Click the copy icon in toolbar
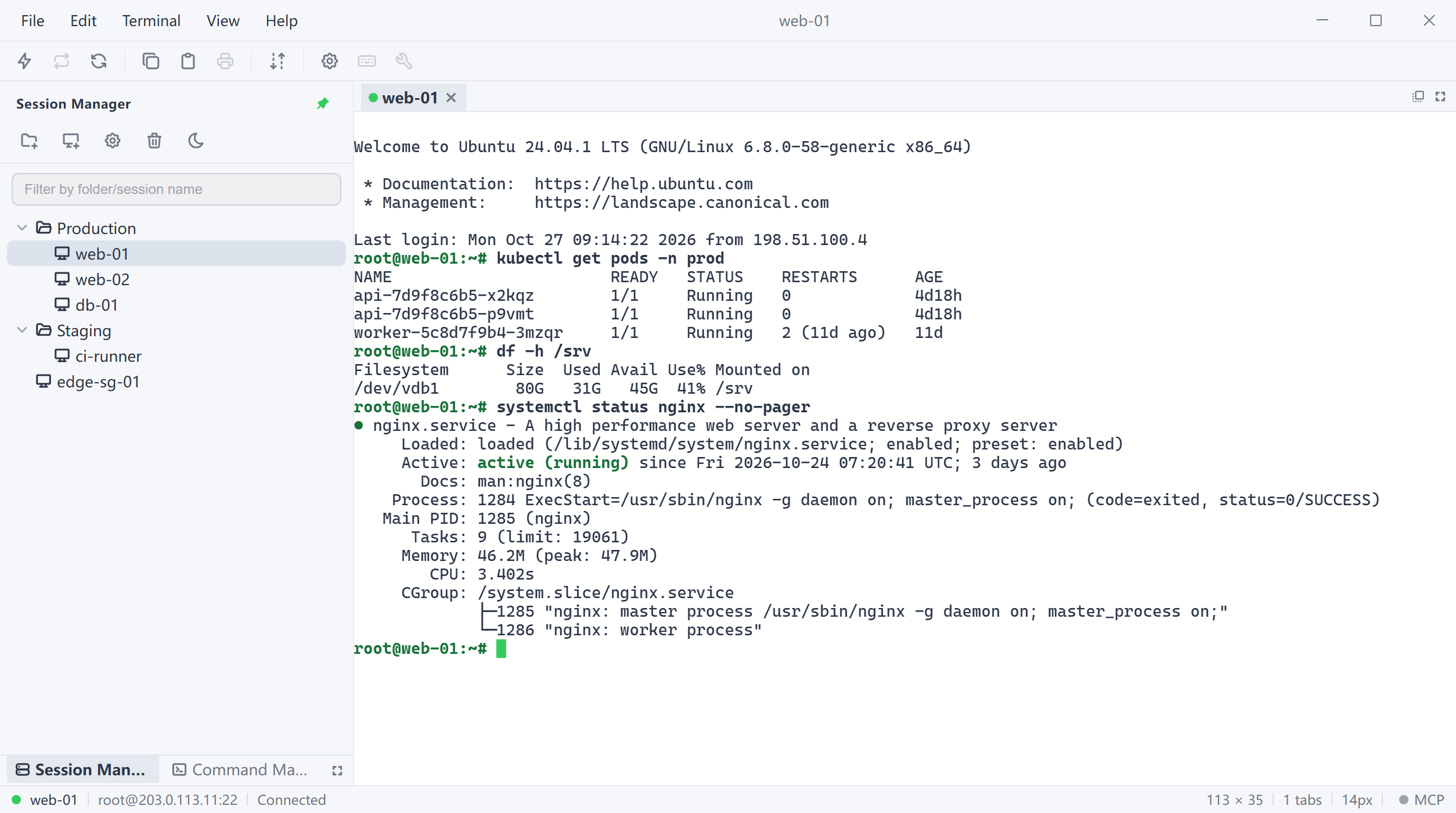 tap(150, 61)
